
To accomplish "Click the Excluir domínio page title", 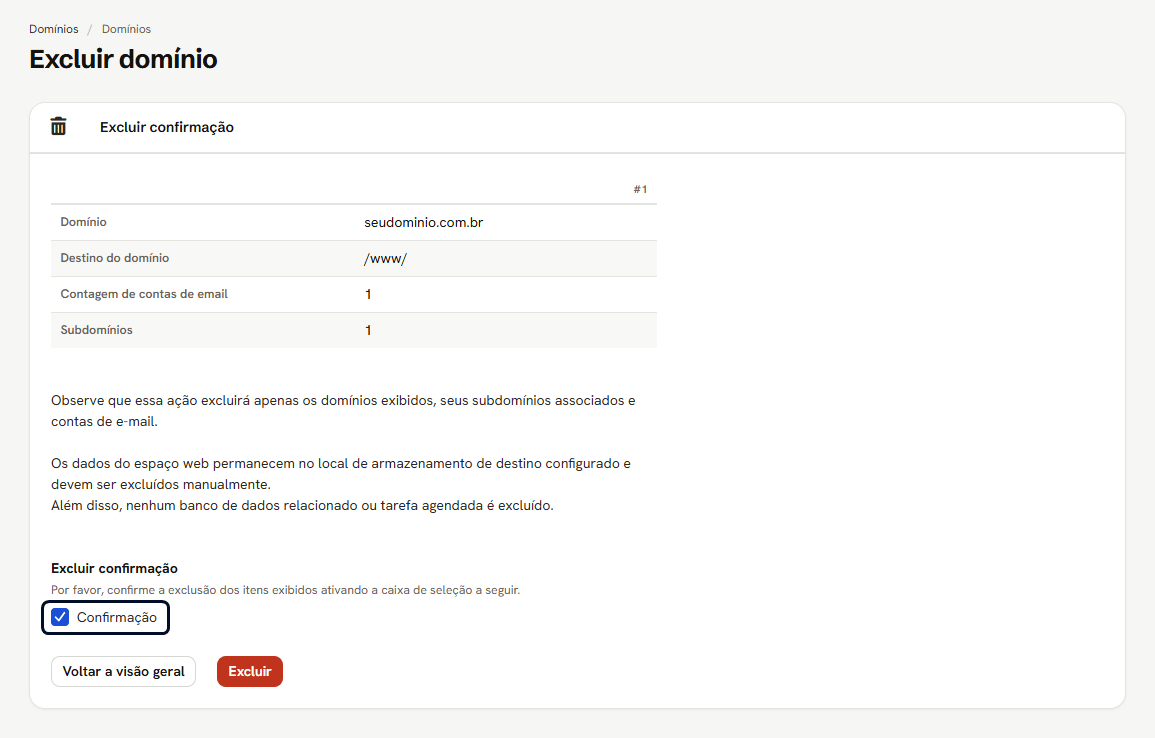I will click(123, 59).
